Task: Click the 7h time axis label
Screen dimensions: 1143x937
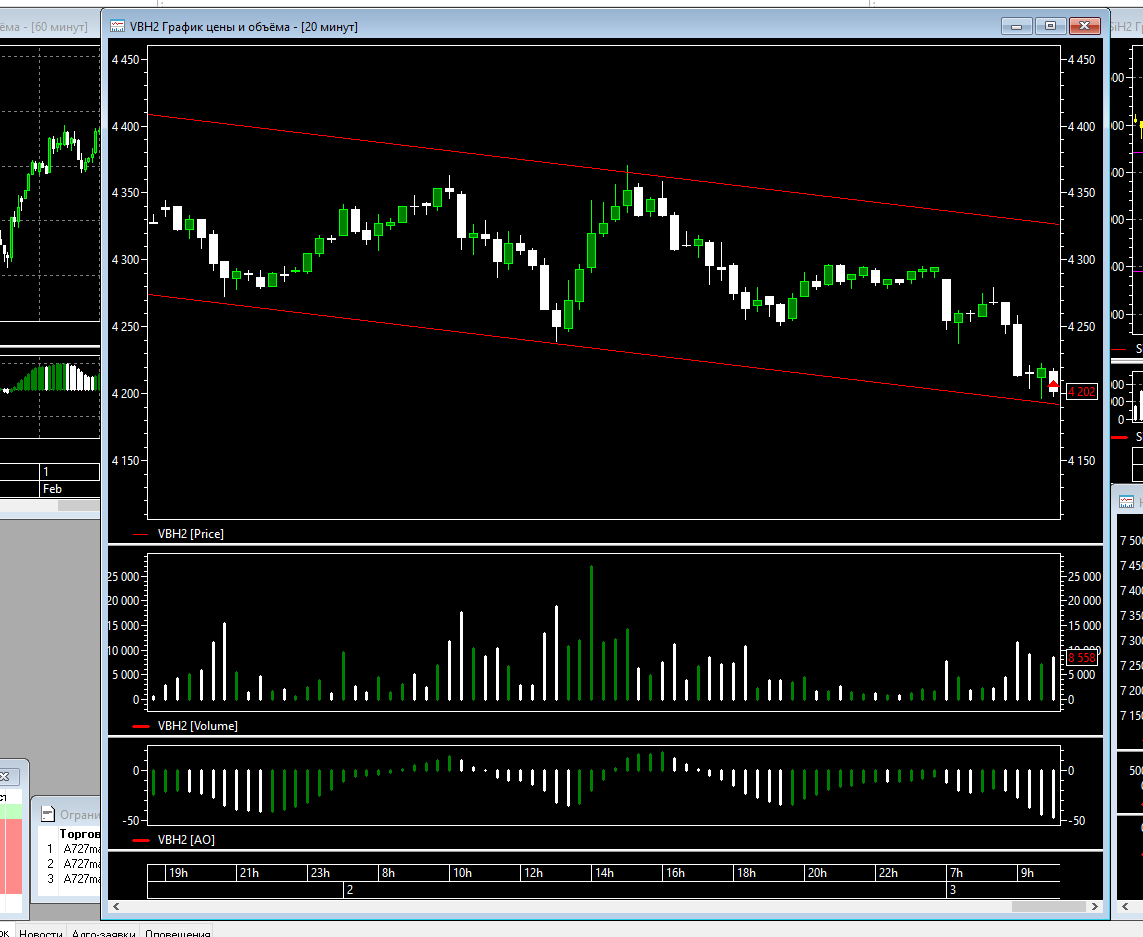Action: click(956, 873)
